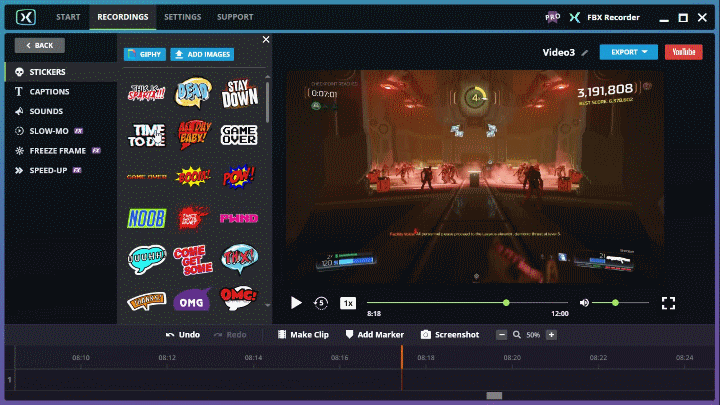
Task: Pick the pink PWND sticker
Action: coord(239,218)
